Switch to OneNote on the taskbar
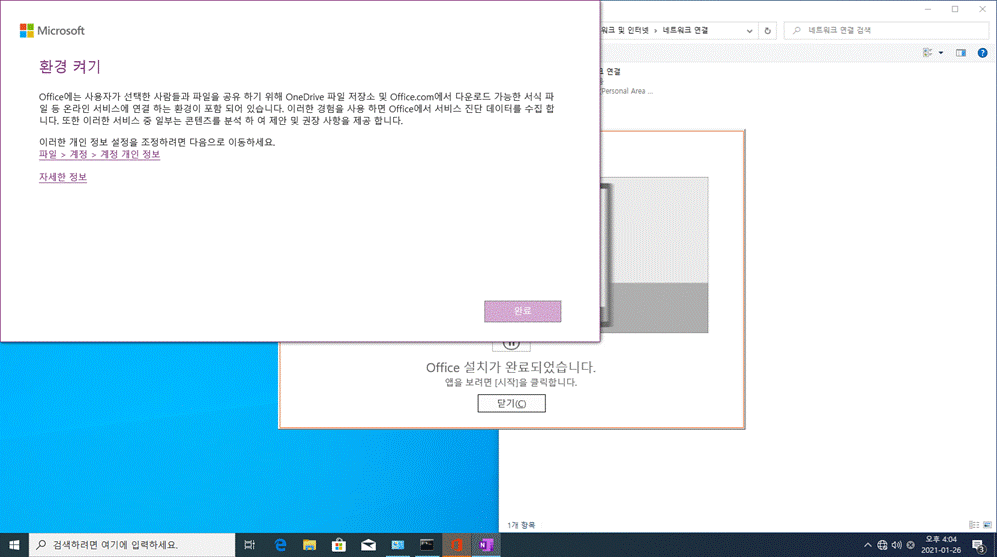 486,545
